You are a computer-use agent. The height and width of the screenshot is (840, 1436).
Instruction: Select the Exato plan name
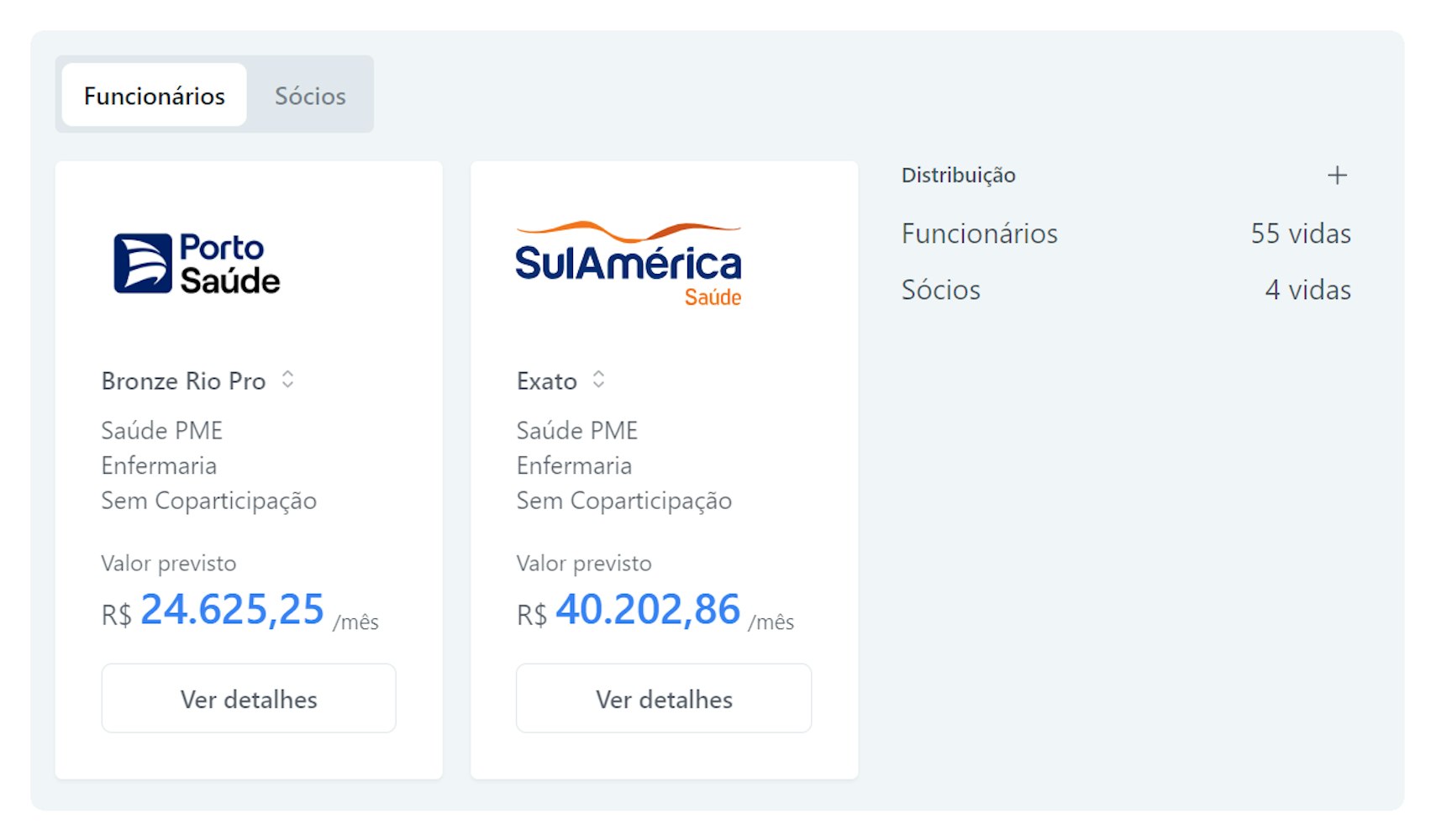coord(546,381)
